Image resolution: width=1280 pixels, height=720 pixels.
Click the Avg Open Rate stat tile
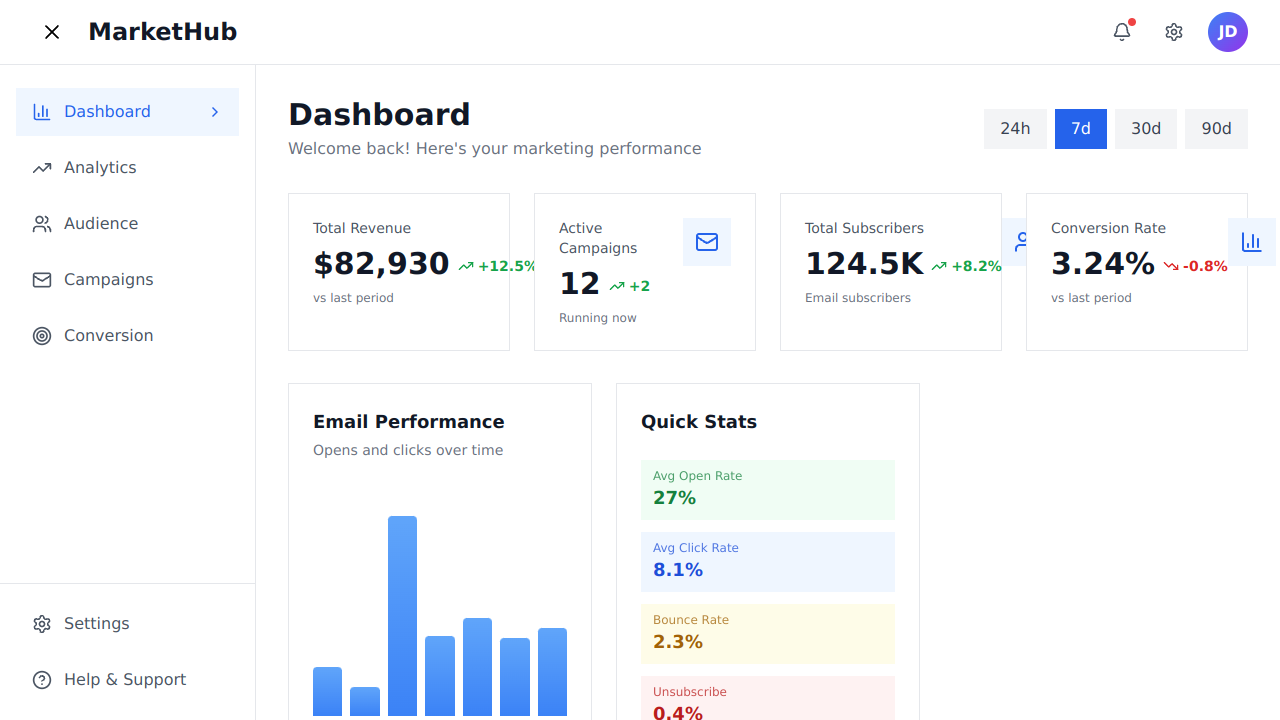coord(767,489)
